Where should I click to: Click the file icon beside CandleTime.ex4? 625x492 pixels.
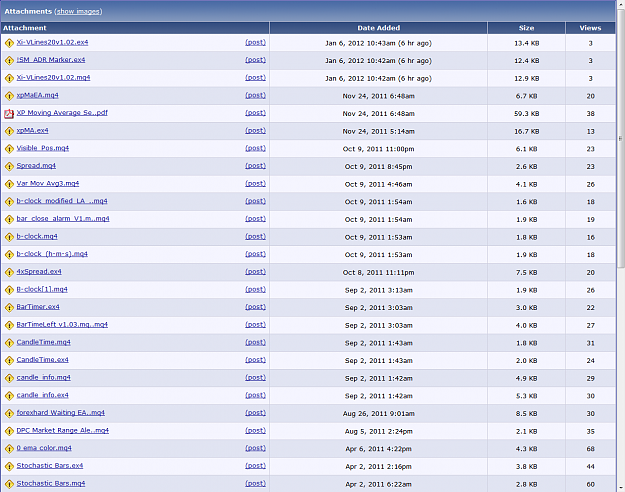coord(9,360)
